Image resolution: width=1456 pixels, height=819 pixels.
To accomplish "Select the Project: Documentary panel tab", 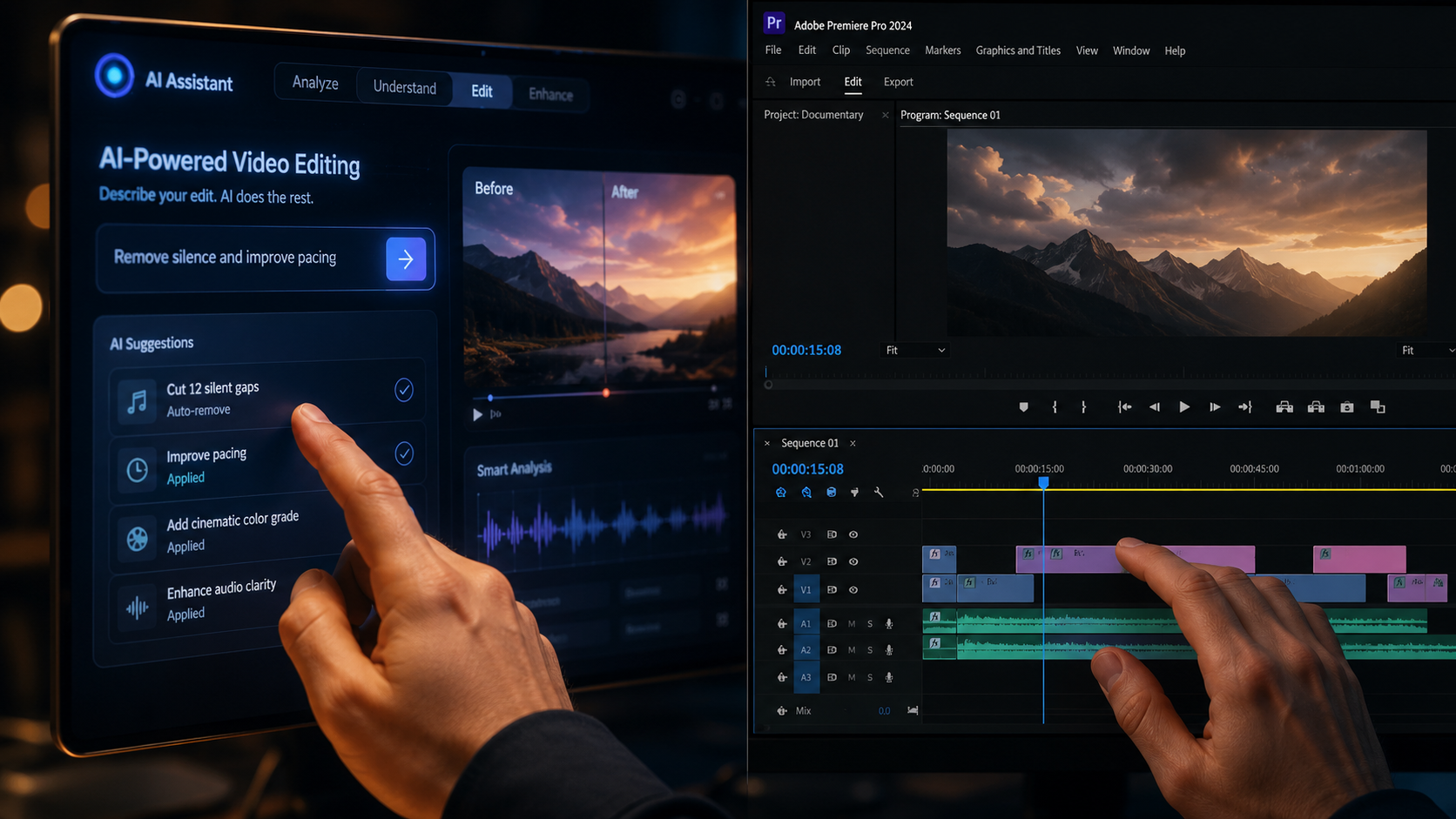I will (x=813, y=115).
